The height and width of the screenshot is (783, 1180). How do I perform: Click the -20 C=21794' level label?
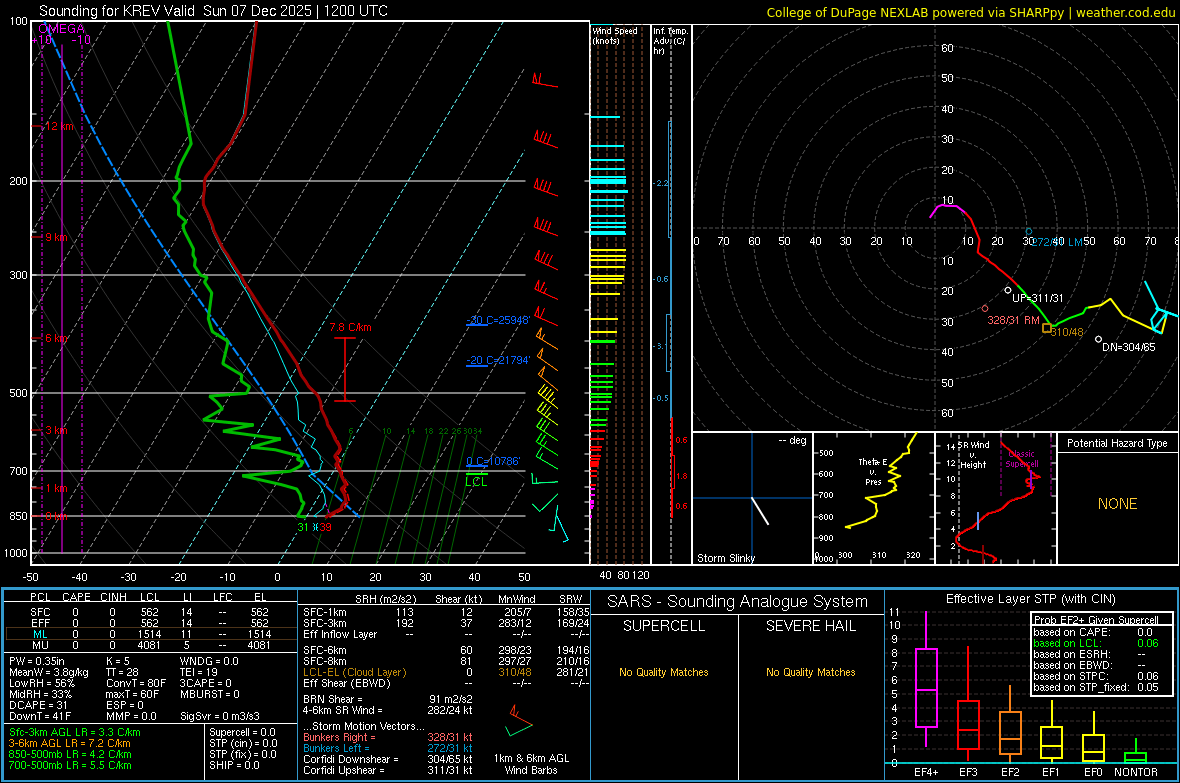click(497, 360)
